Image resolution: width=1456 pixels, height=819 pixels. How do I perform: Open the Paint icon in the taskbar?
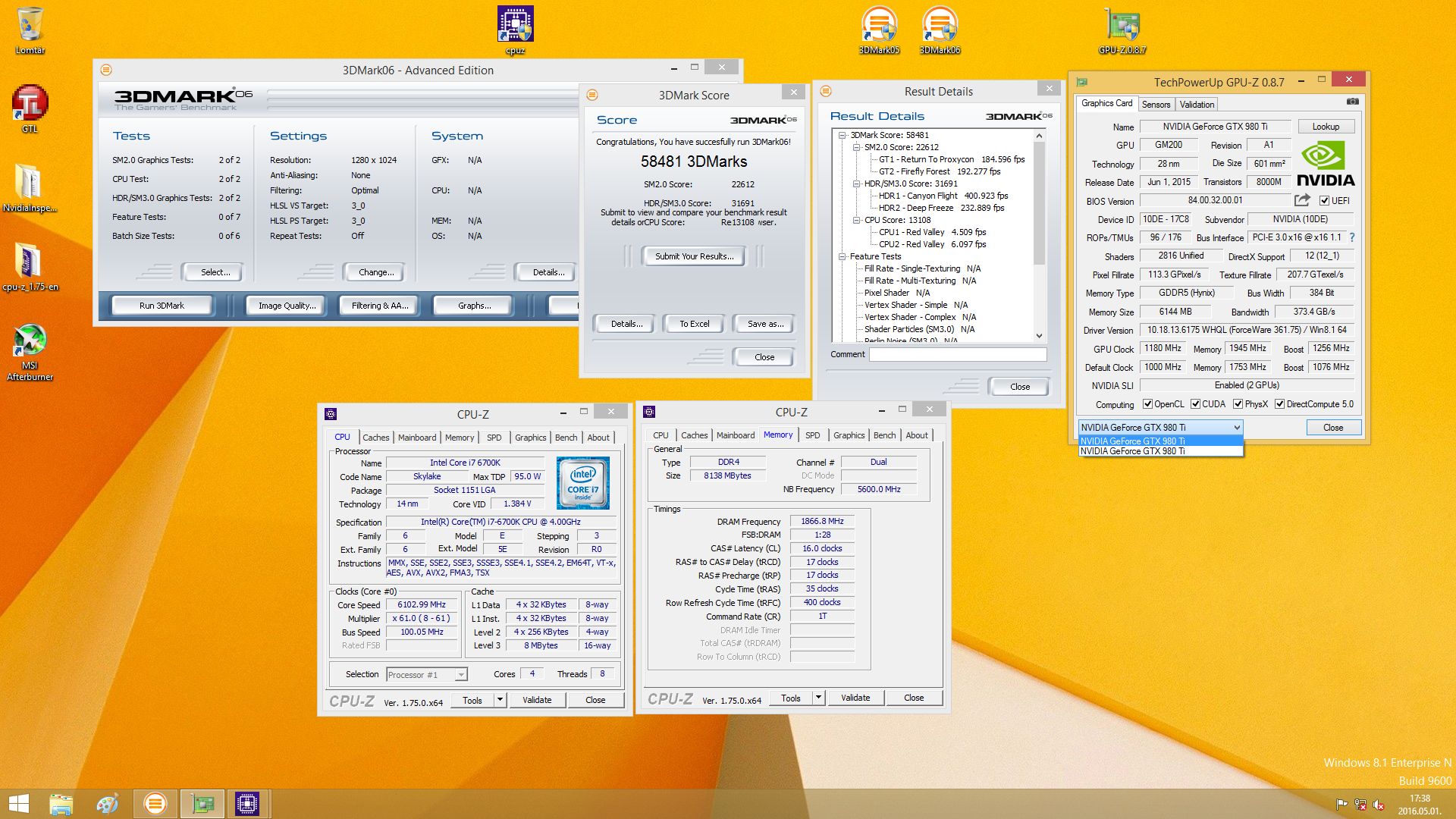click(107, 804)
